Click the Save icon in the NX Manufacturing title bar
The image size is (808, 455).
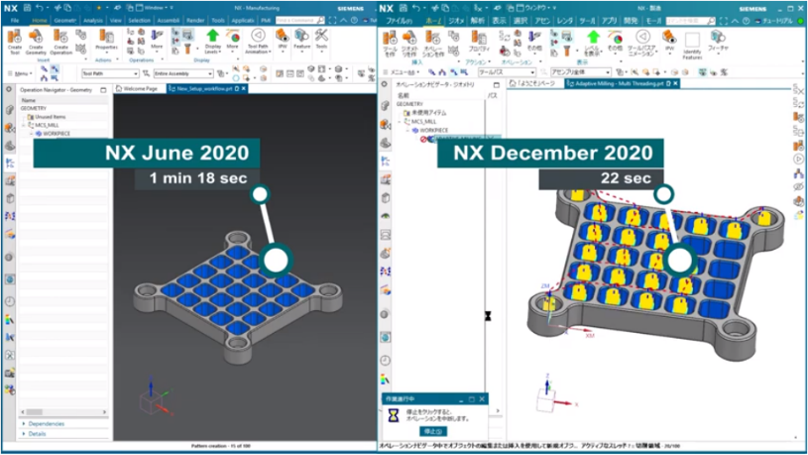[x=27, y=8]
